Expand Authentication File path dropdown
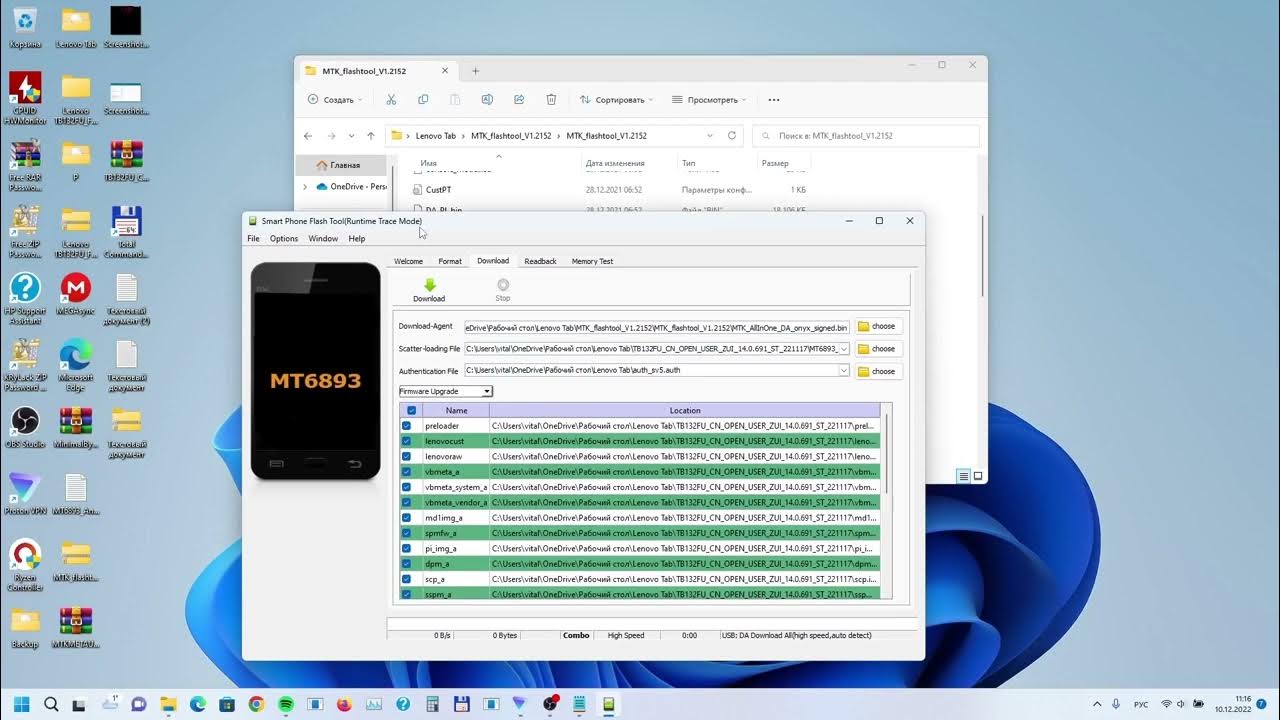Screen dimensions: 1280x720 coord(844,371)
